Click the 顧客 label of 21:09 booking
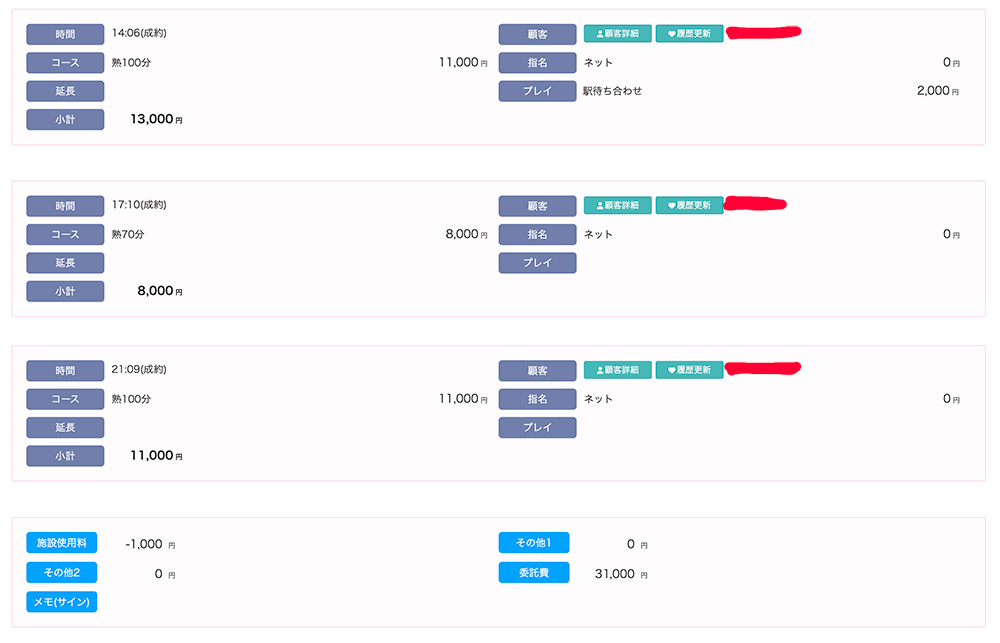Viewport: 1000px width, 643px height. (x=538, y=371)
